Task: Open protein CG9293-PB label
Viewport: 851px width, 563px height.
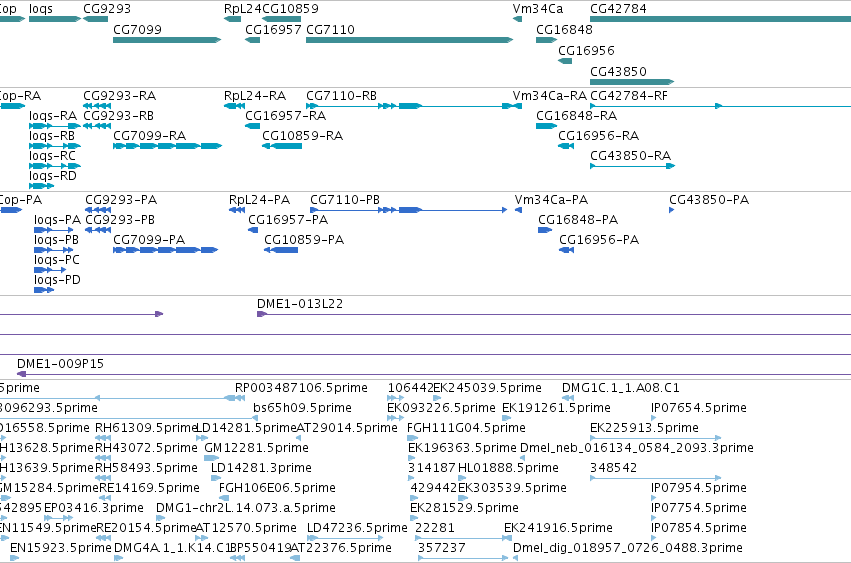Action: 120,220
